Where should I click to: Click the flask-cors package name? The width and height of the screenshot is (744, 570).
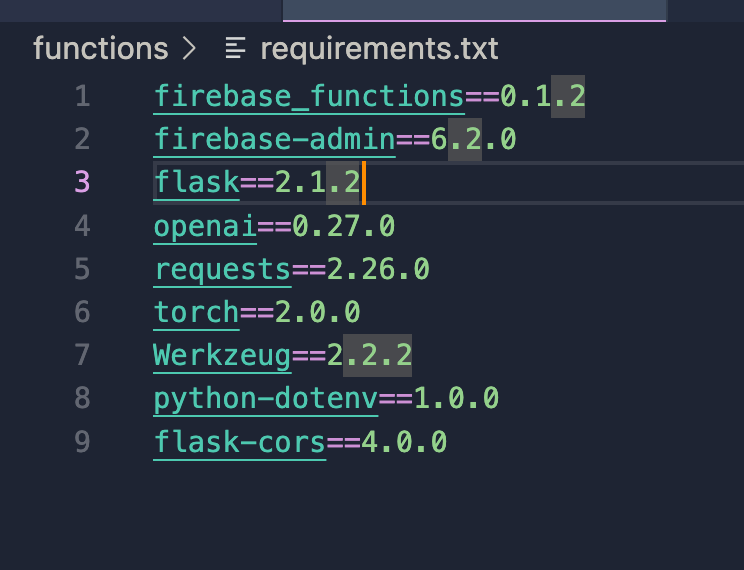click(240, 442)
